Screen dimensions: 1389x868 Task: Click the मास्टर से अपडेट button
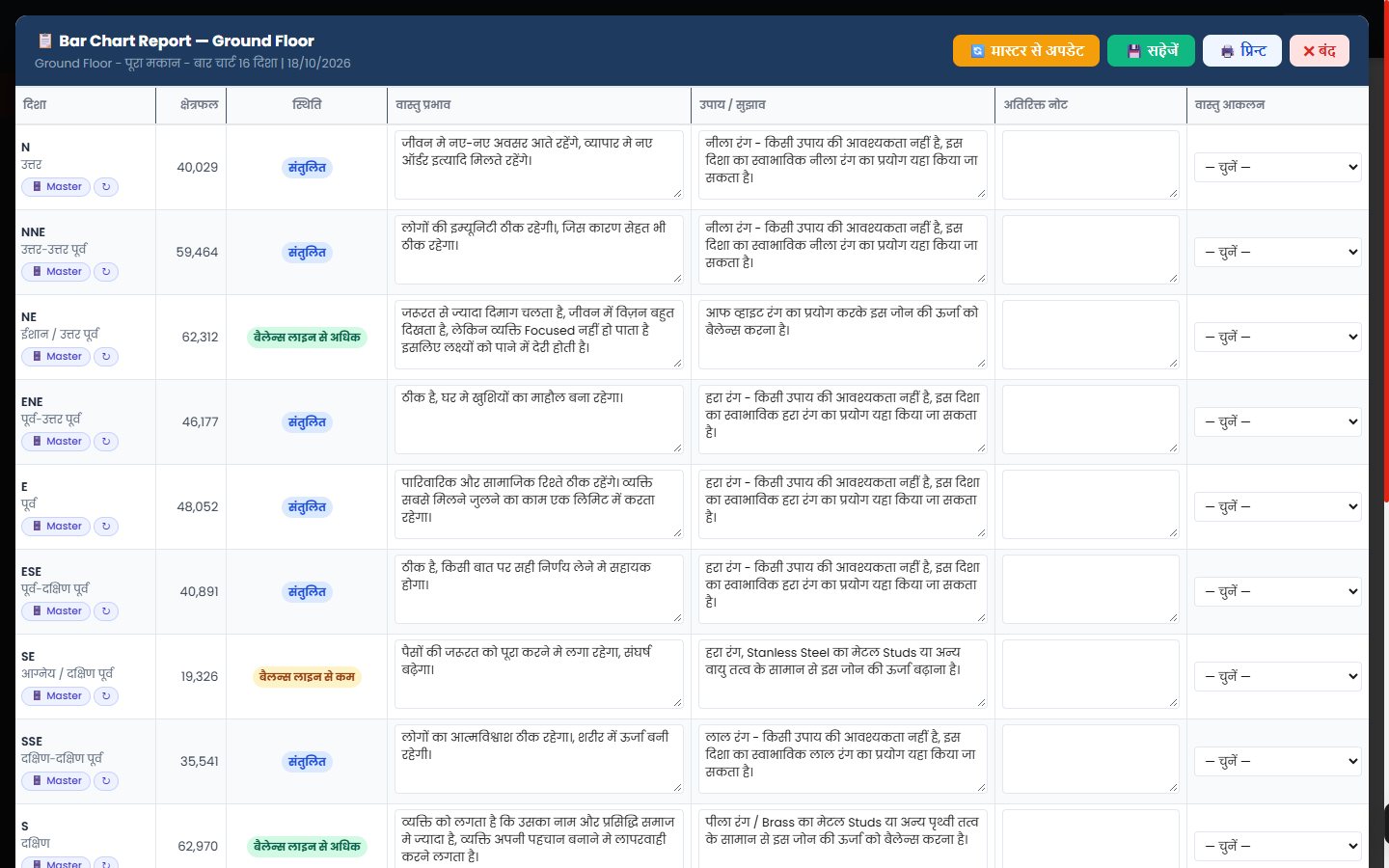point(1026,51)
